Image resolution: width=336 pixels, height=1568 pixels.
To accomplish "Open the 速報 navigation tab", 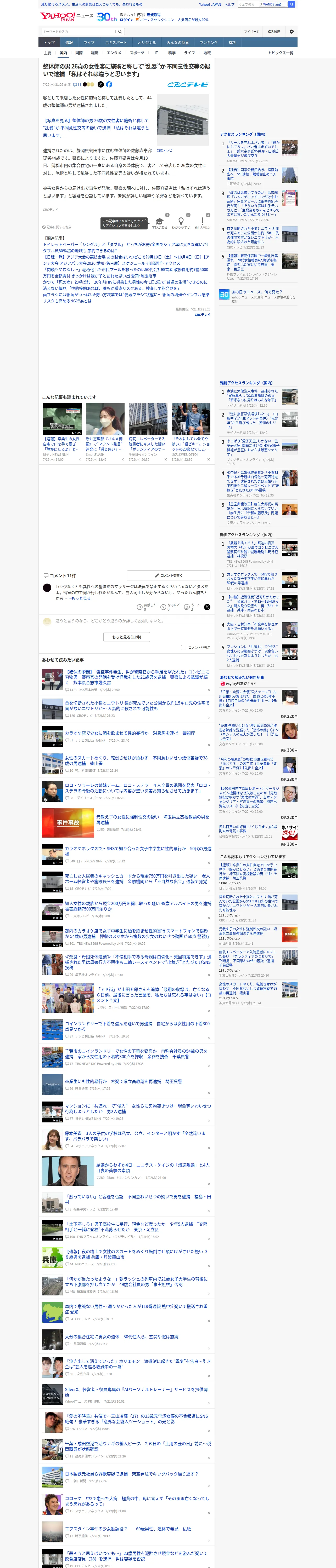I will (69, 43).
